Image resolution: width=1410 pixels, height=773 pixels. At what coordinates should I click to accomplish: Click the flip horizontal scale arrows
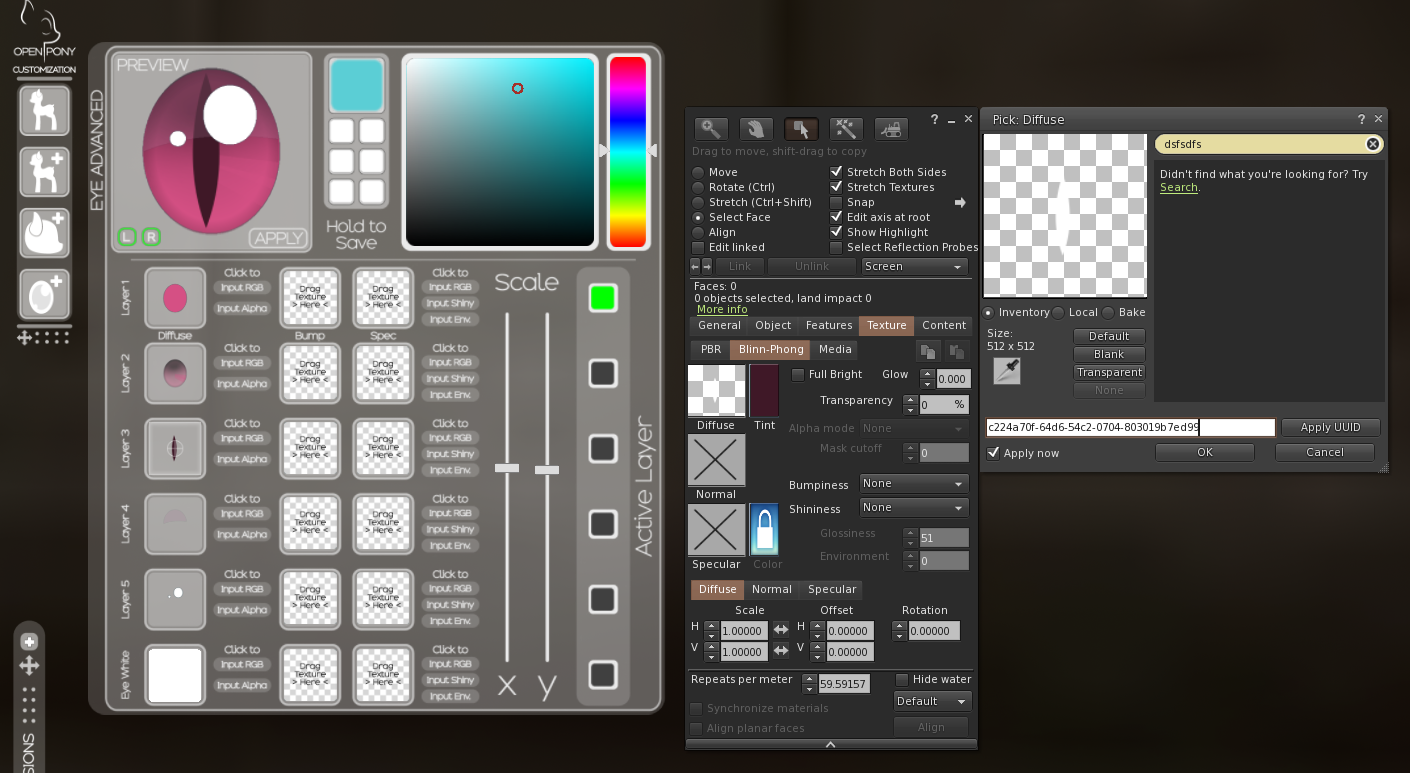tap(781, 630)
